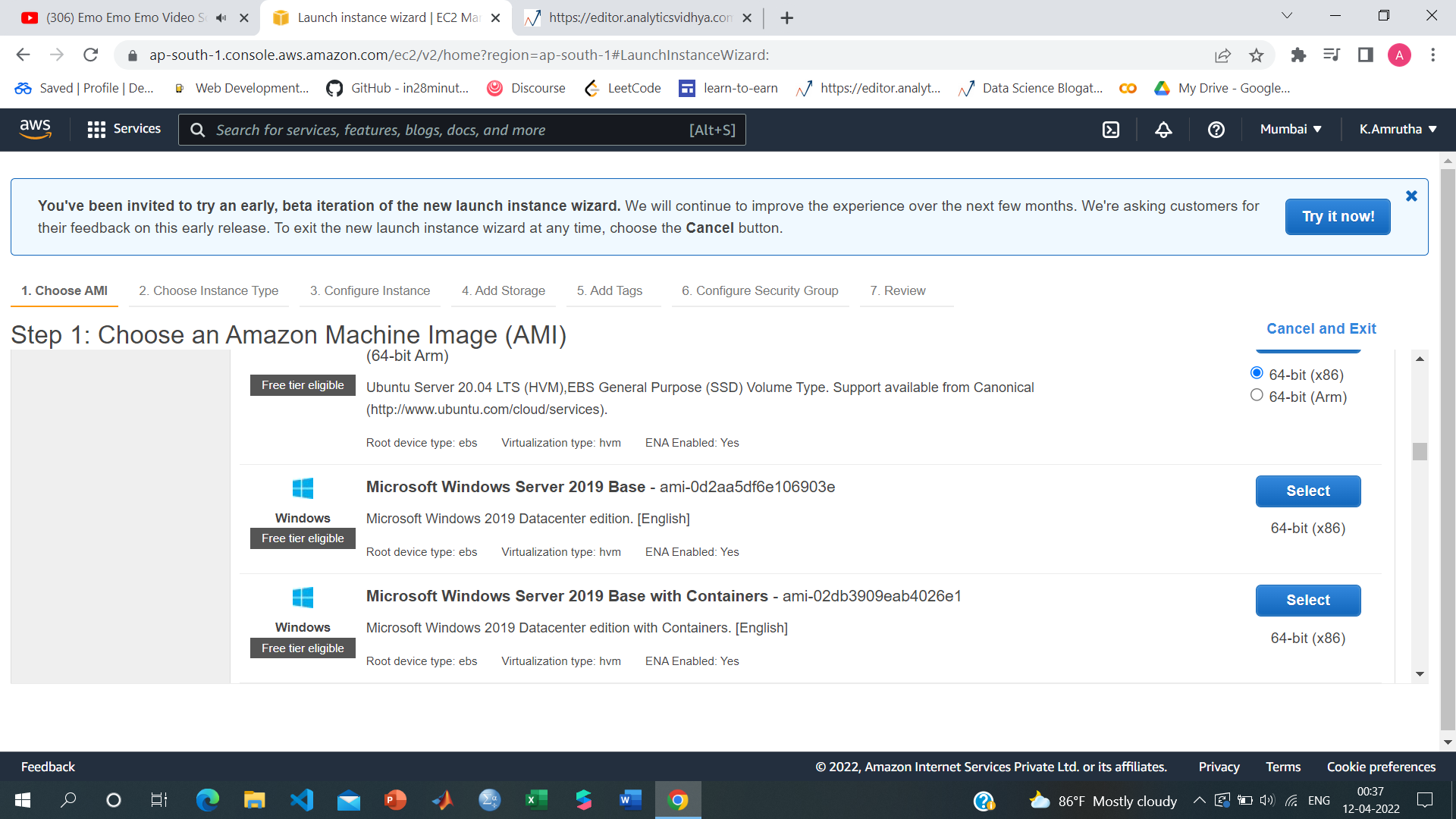Select Windows Server 2019 Base with Containers
The height and width of the screenshot is (819, 1456).
click(x=1308, y=601)
